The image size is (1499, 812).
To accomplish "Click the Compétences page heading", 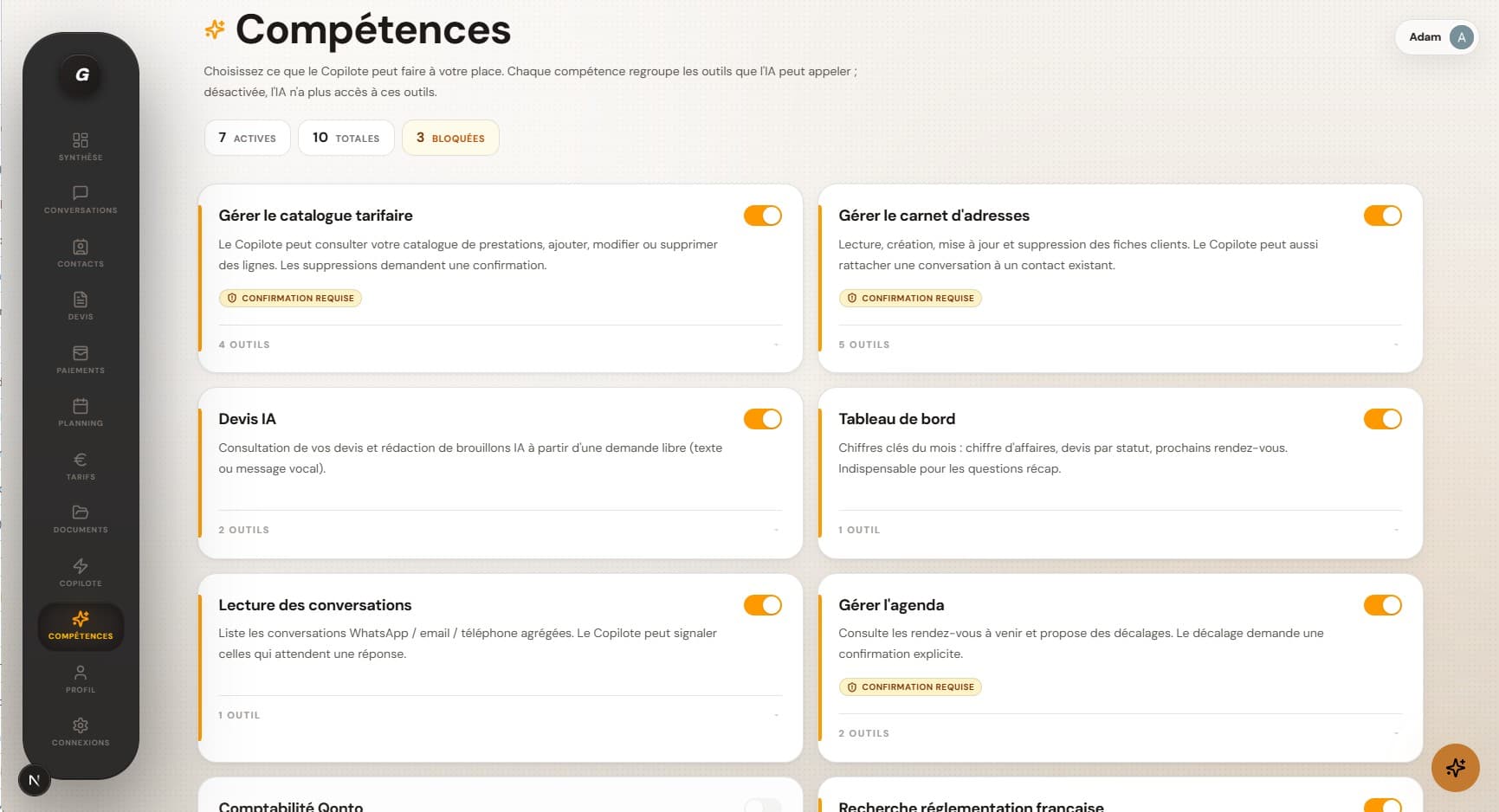I will (373, 30).
